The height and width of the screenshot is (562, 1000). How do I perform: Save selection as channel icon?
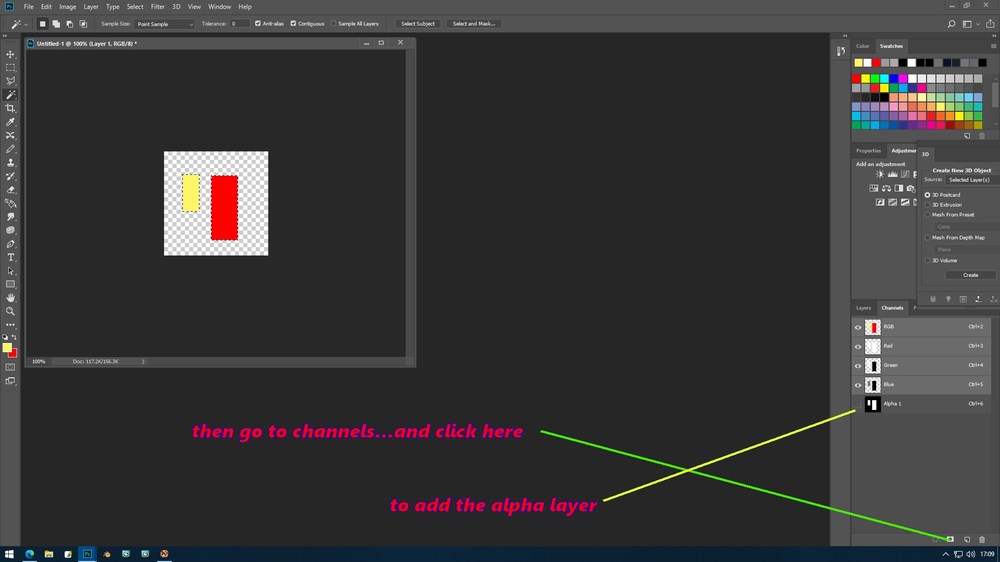[x=950, y=540]
